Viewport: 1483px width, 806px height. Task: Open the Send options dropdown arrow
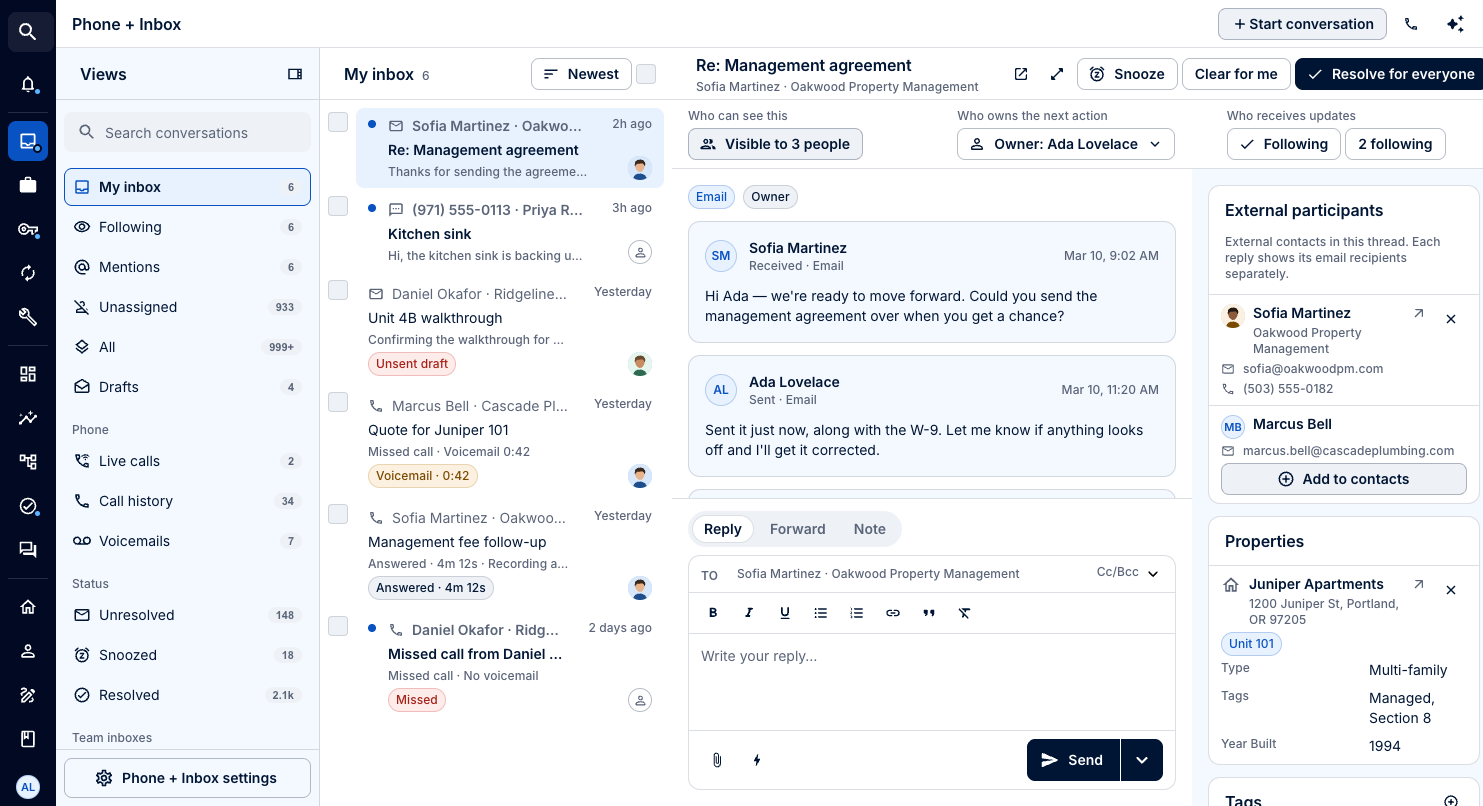(1142, 760)
